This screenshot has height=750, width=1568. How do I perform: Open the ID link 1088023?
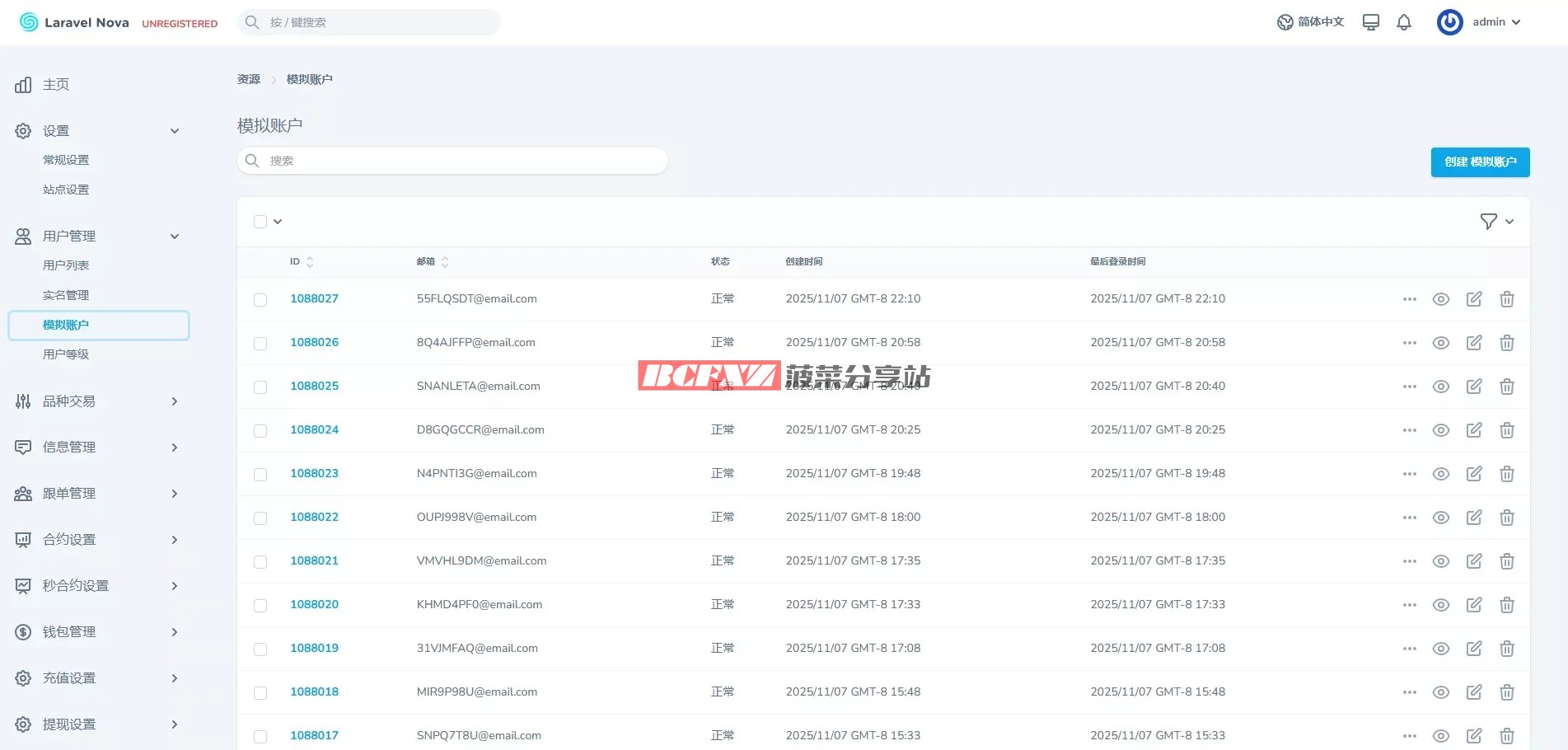point(314,473)
